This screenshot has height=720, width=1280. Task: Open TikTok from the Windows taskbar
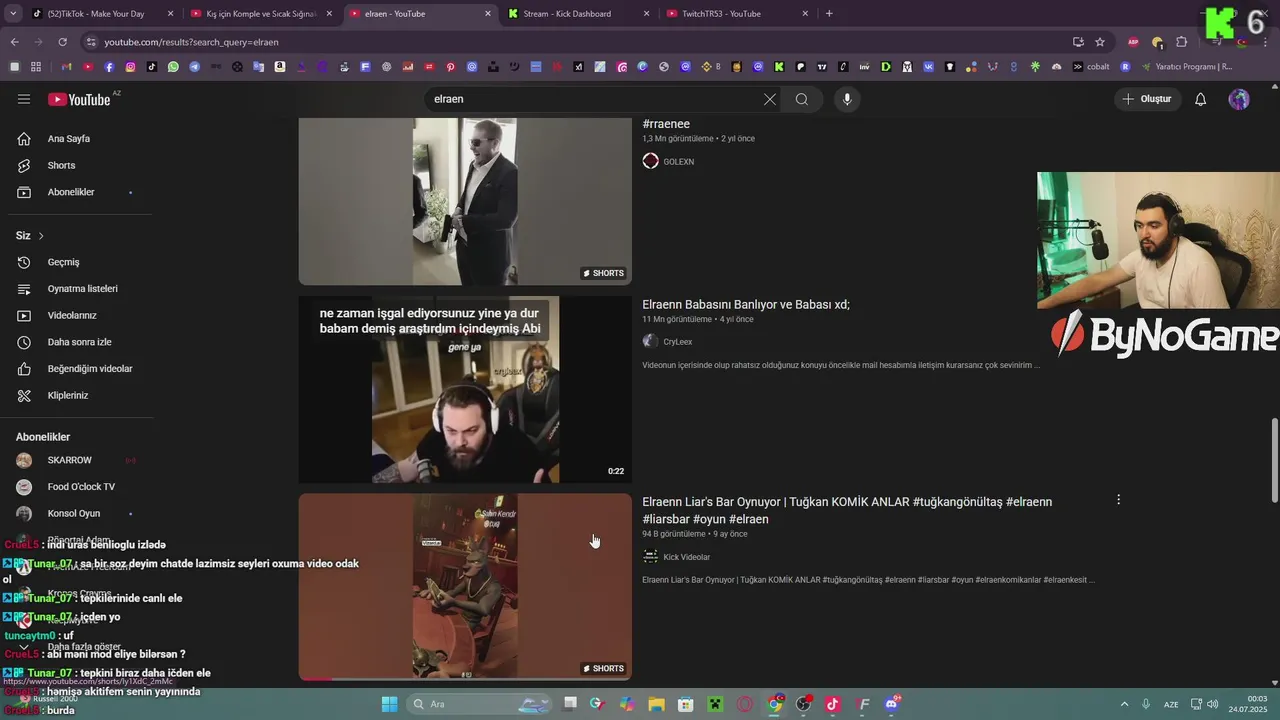(x=832, y=704)
